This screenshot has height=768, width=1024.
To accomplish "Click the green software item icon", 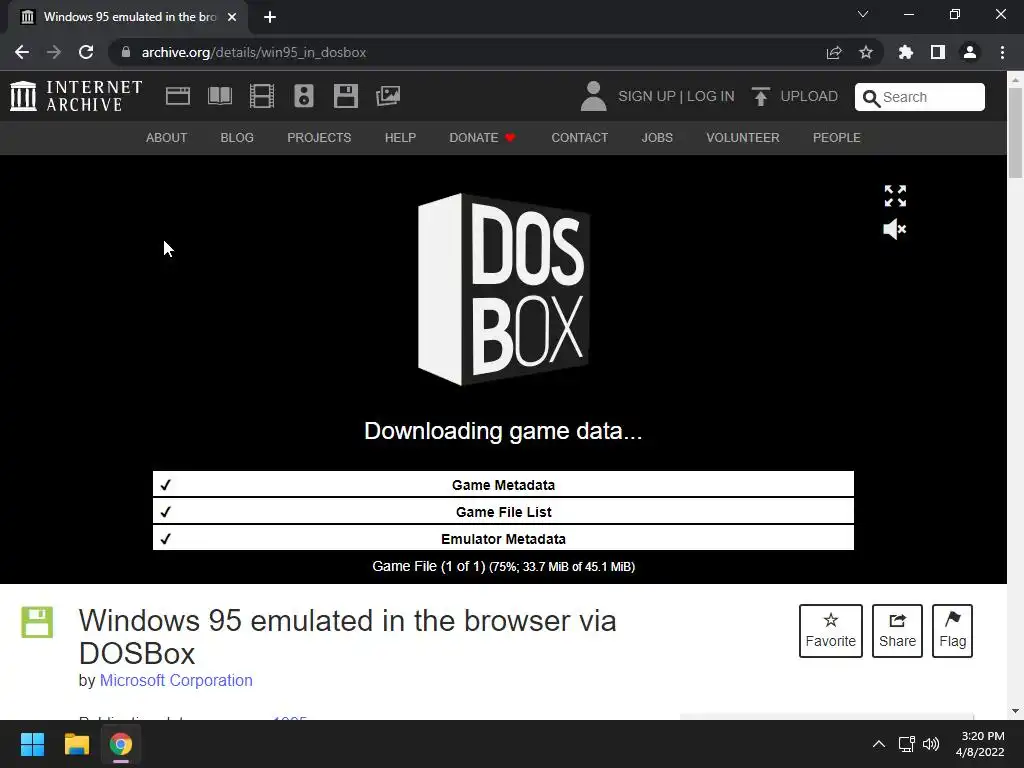I will point(37,622).
